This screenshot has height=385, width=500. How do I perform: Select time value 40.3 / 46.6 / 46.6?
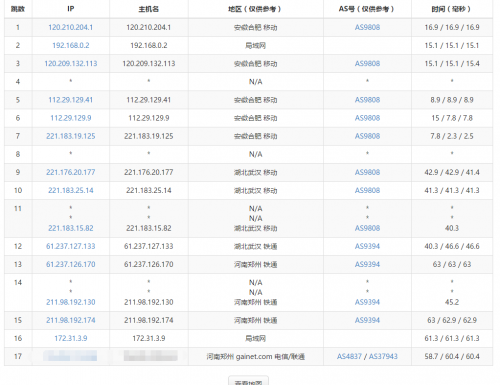click(x=452, y=246)
